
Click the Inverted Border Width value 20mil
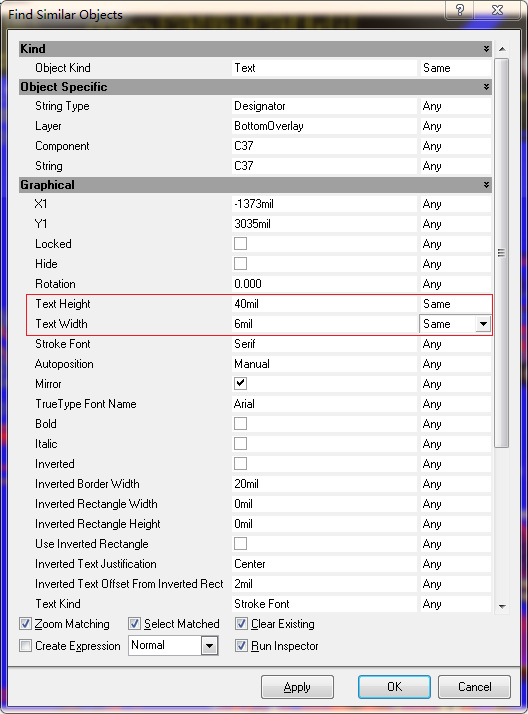324,484
